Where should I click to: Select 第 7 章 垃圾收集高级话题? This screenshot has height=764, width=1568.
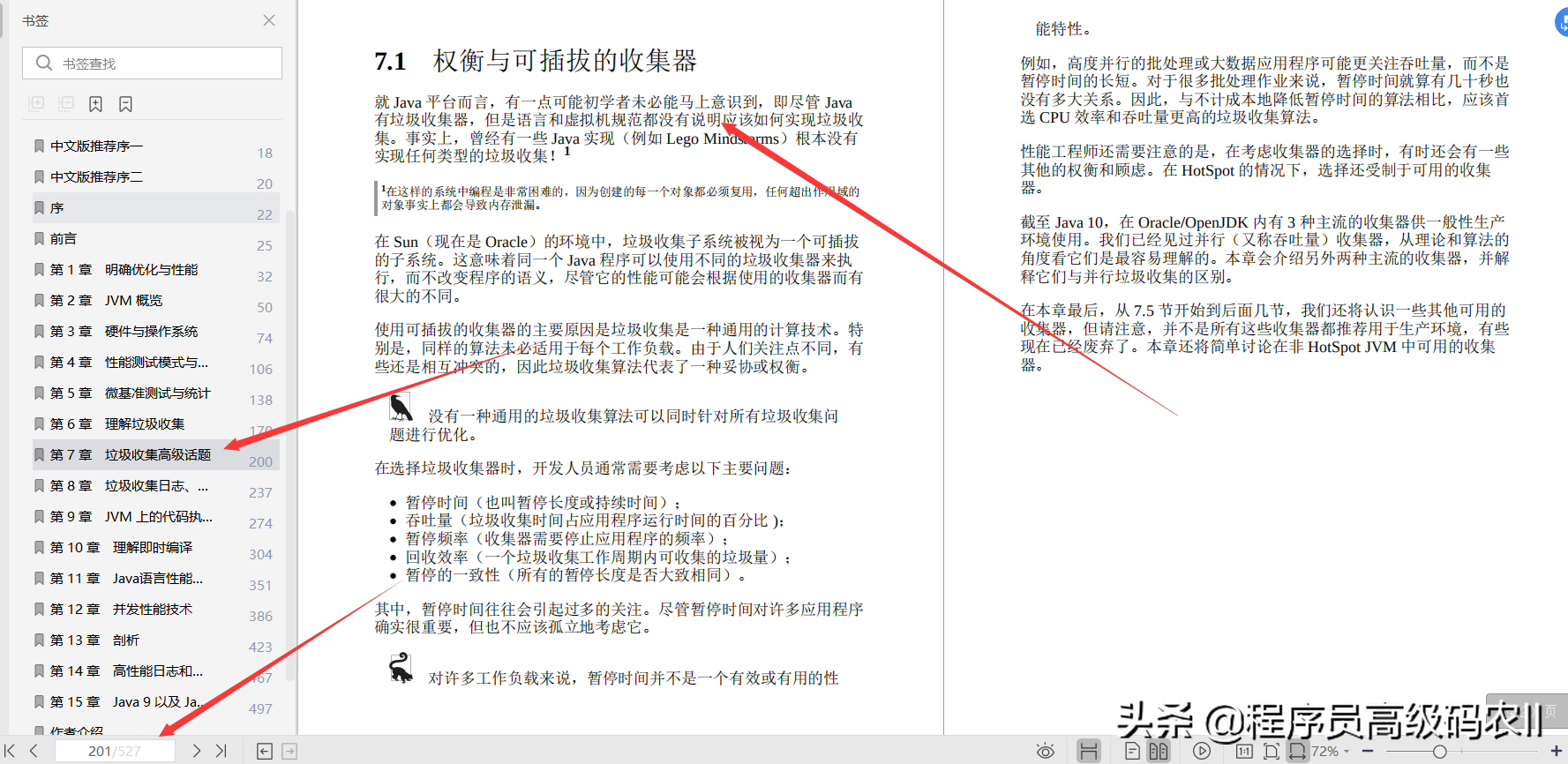(x=155, y=454)
